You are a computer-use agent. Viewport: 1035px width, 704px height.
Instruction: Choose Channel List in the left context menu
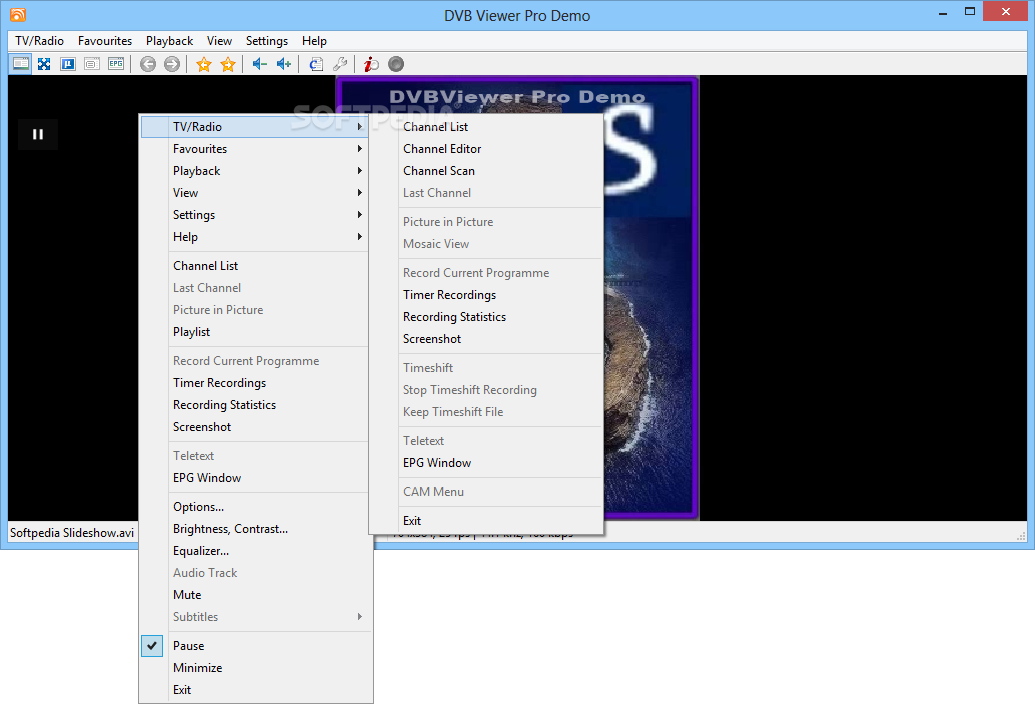[x=255, y=266]
